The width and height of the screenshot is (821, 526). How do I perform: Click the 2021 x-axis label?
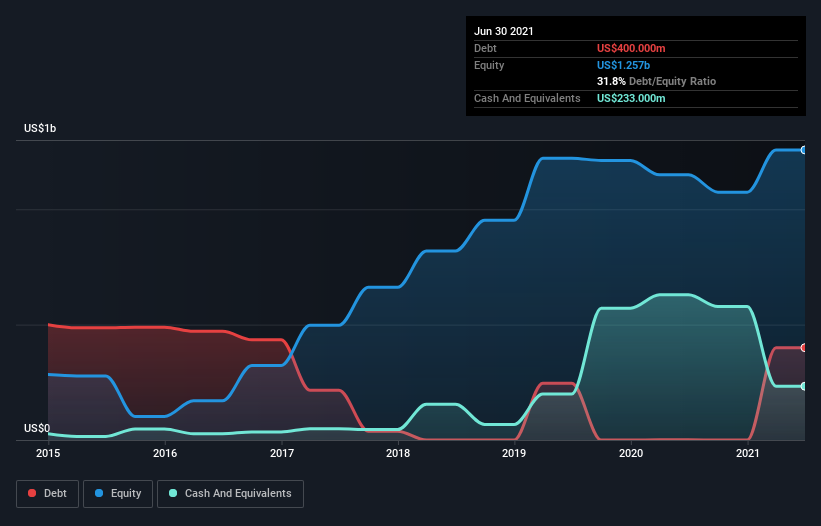tap(748, 453)
